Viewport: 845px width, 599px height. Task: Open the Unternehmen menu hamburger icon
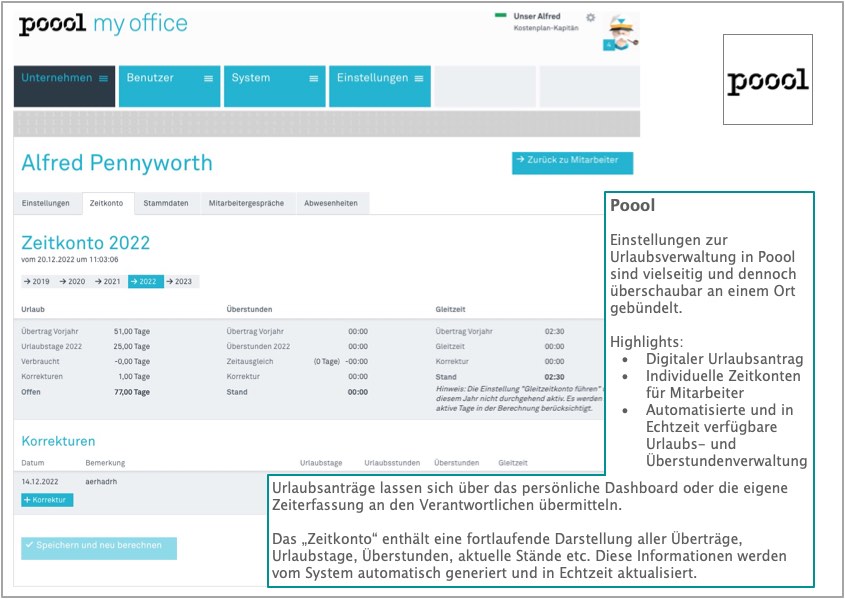(103, 78)
